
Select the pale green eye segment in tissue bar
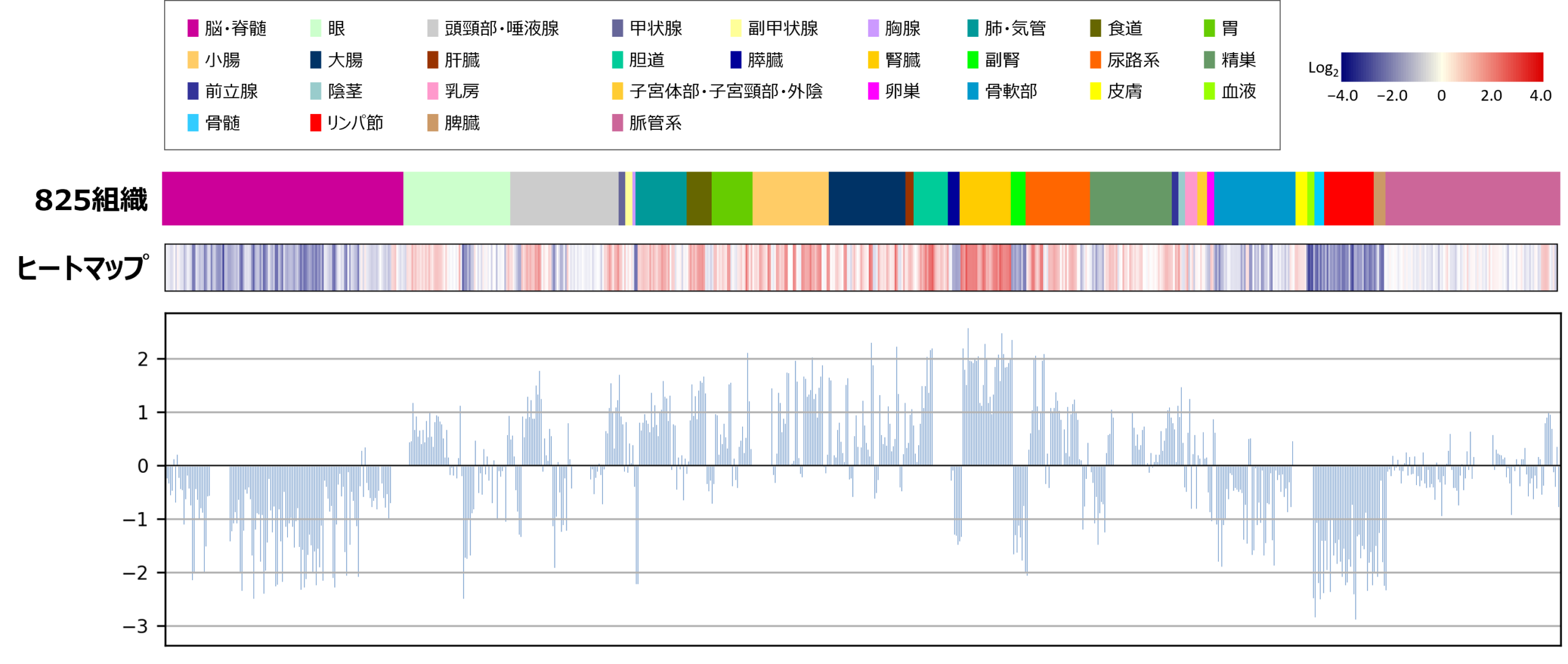pos(456,198)
